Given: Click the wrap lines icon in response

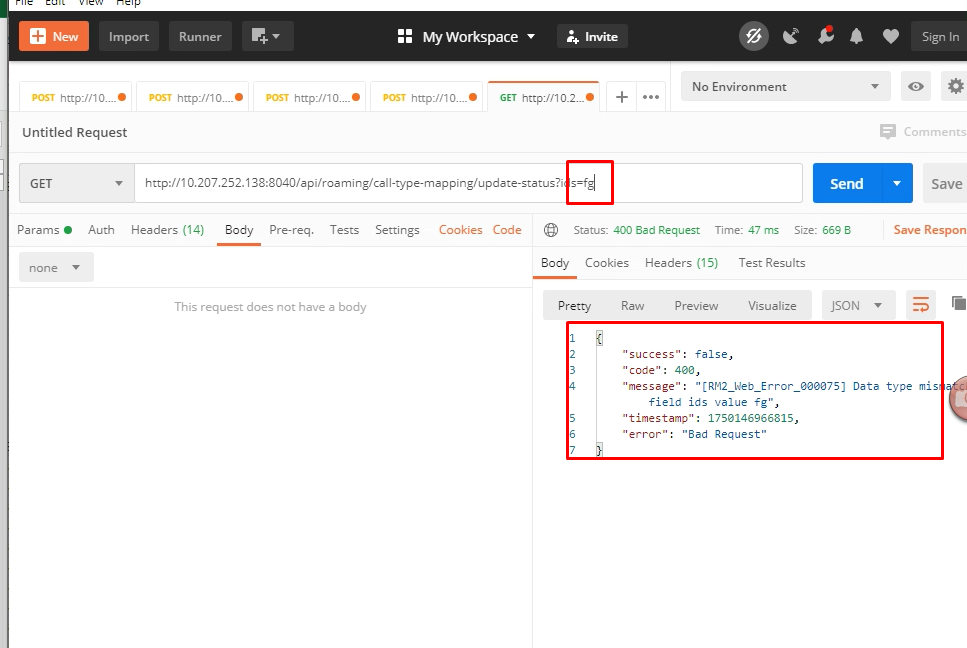Looking at the screenshot, I should [x=920, y=305].
